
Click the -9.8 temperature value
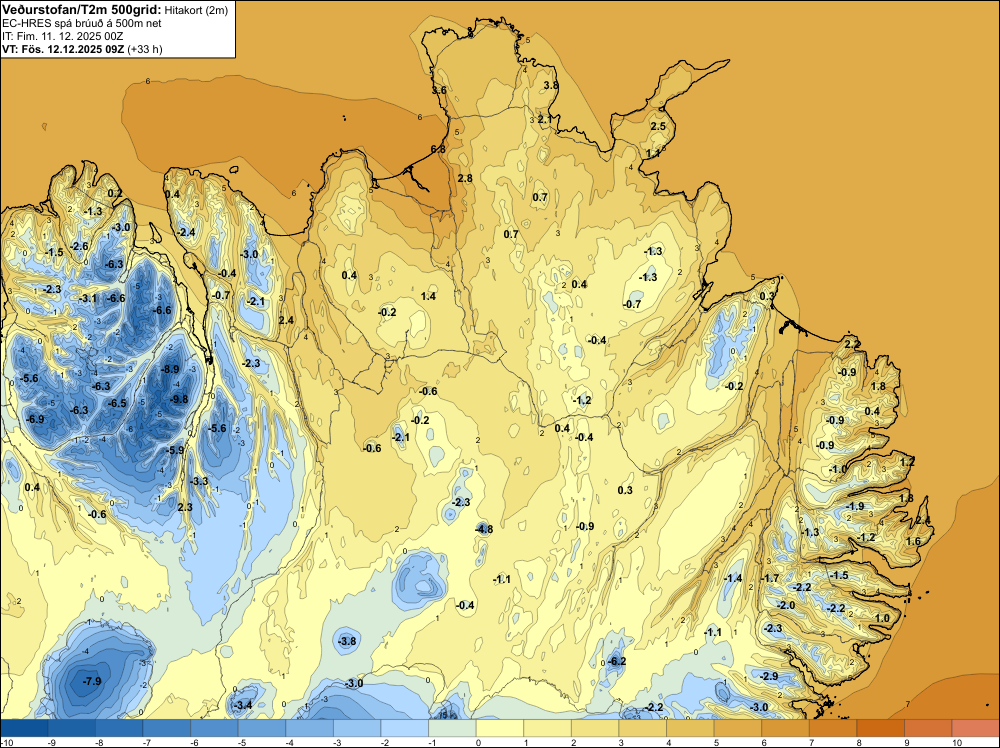[179, 399]
